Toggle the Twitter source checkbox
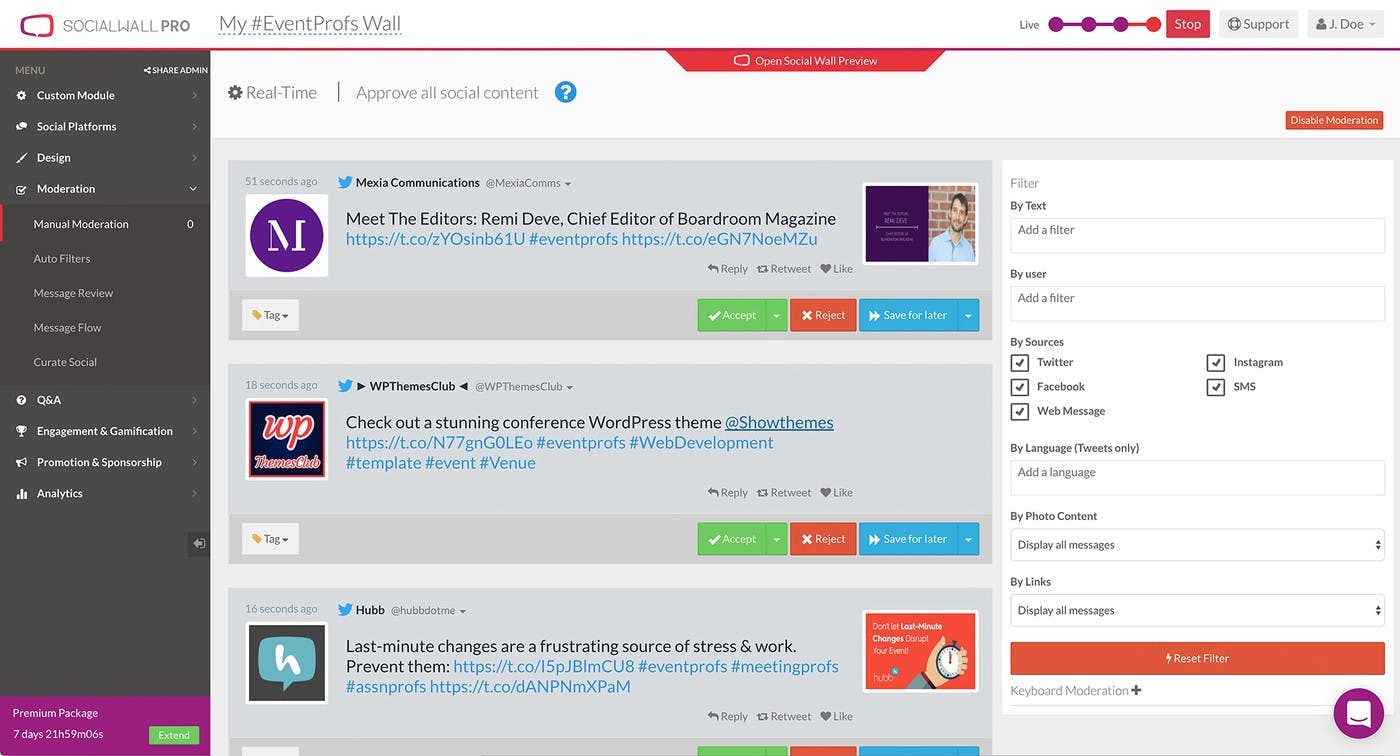The width and height of the screenshot is (1400, 756). (x=1019, y=363)
